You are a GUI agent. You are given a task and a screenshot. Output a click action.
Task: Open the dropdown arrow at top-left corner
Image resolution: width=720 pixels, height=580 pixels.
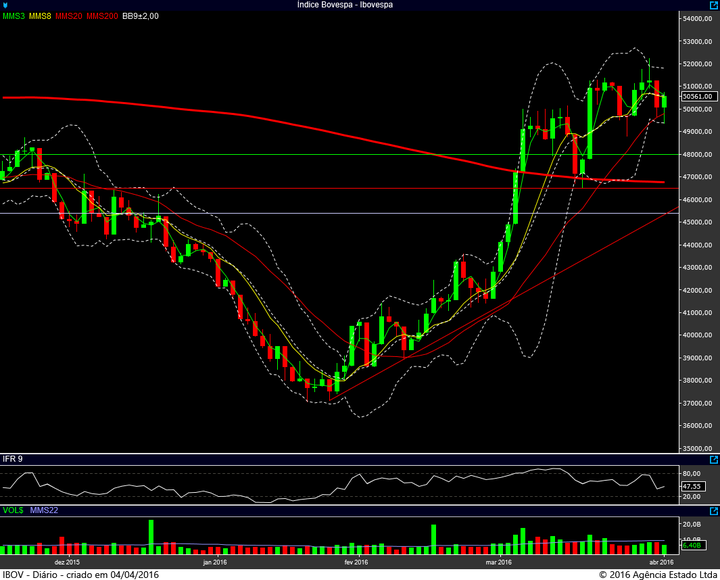(5, 6)
